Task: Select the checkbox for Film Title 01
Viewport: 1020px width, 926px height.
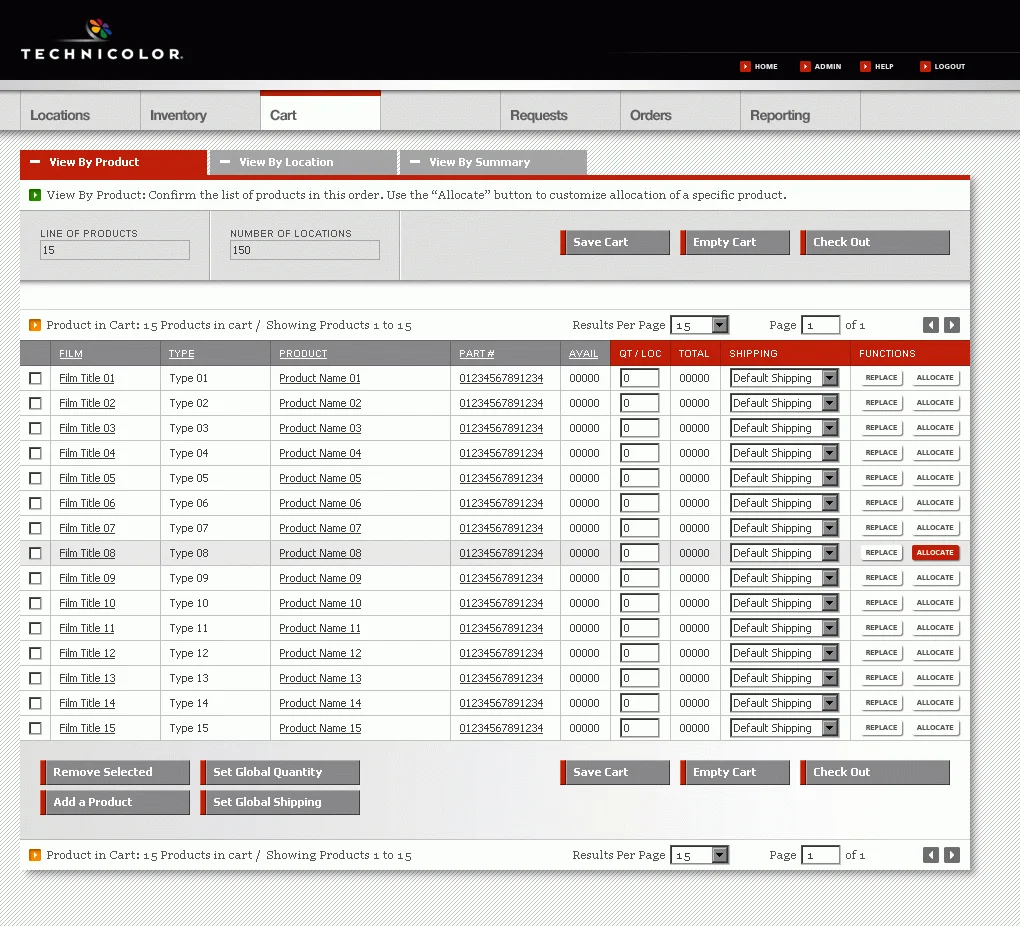Action: [x=35, y=378]
